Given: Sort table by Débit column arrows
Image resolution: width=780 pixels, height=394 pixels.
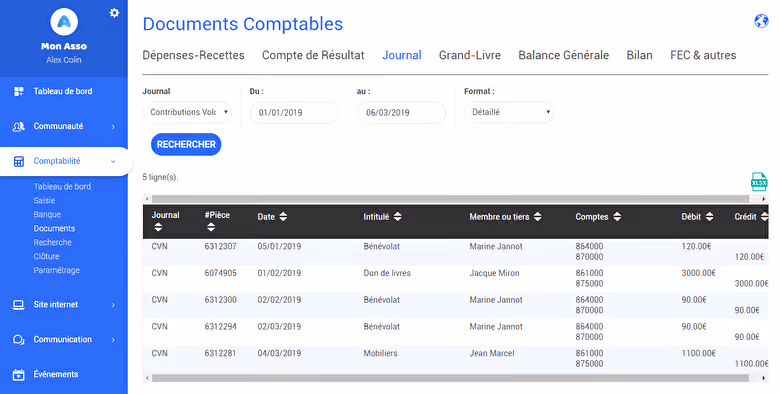Looking at the screenshot, I should tap(709, 217).
